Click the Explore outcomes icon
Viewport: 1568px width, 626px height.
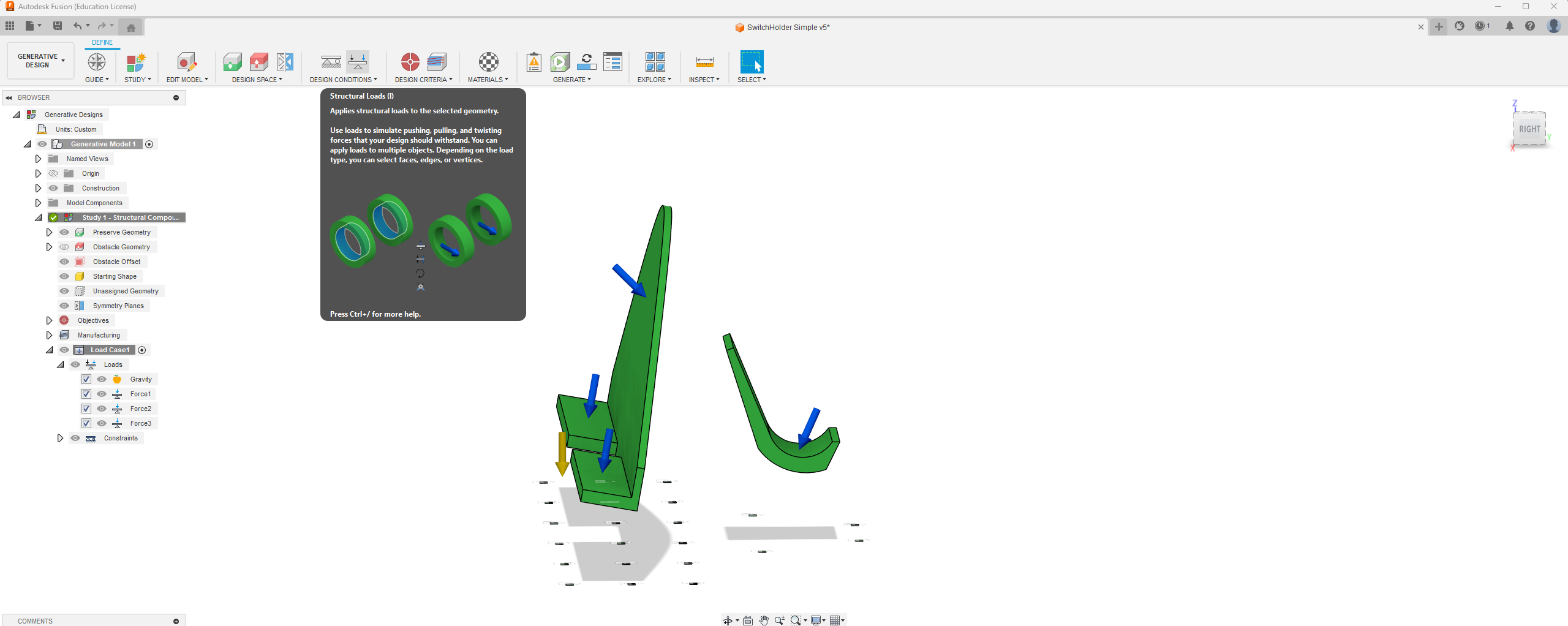(655, 62)
